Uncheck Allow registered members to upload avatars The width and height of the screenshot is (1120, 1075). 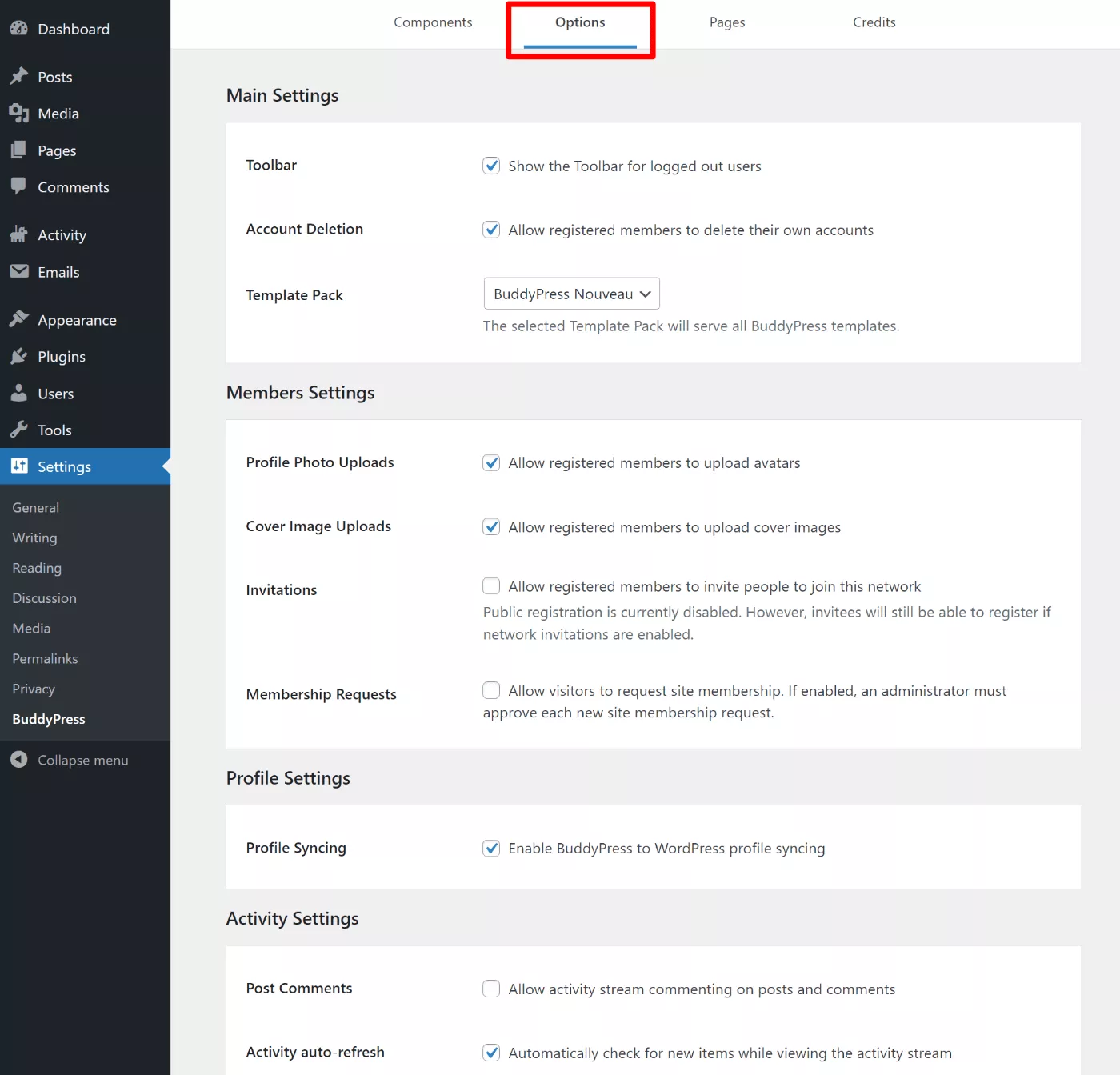point(491,462)
